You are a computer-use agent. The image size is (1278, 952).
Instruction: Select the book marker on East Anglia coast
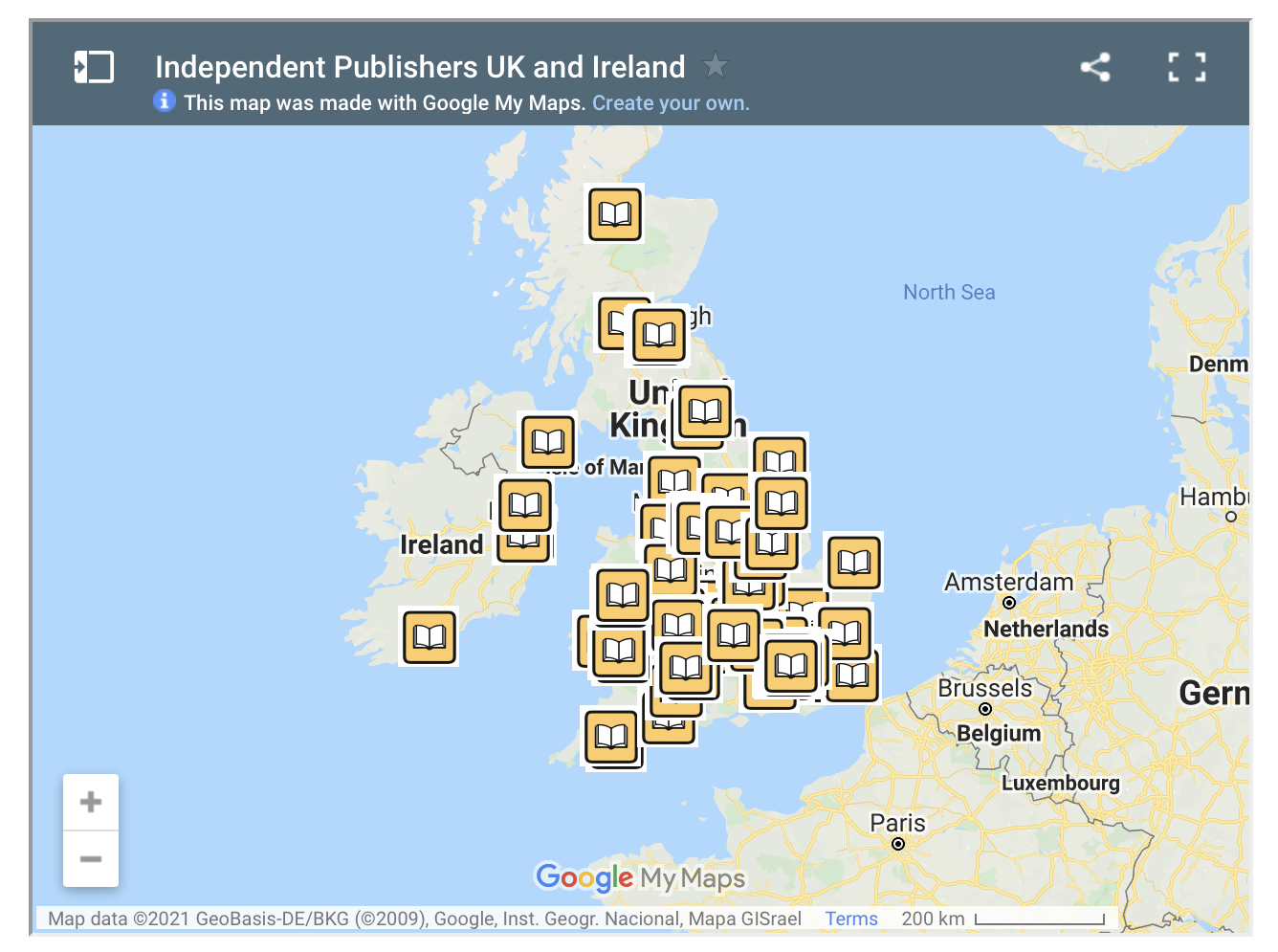pyautogui.click(x=854, y=563)
